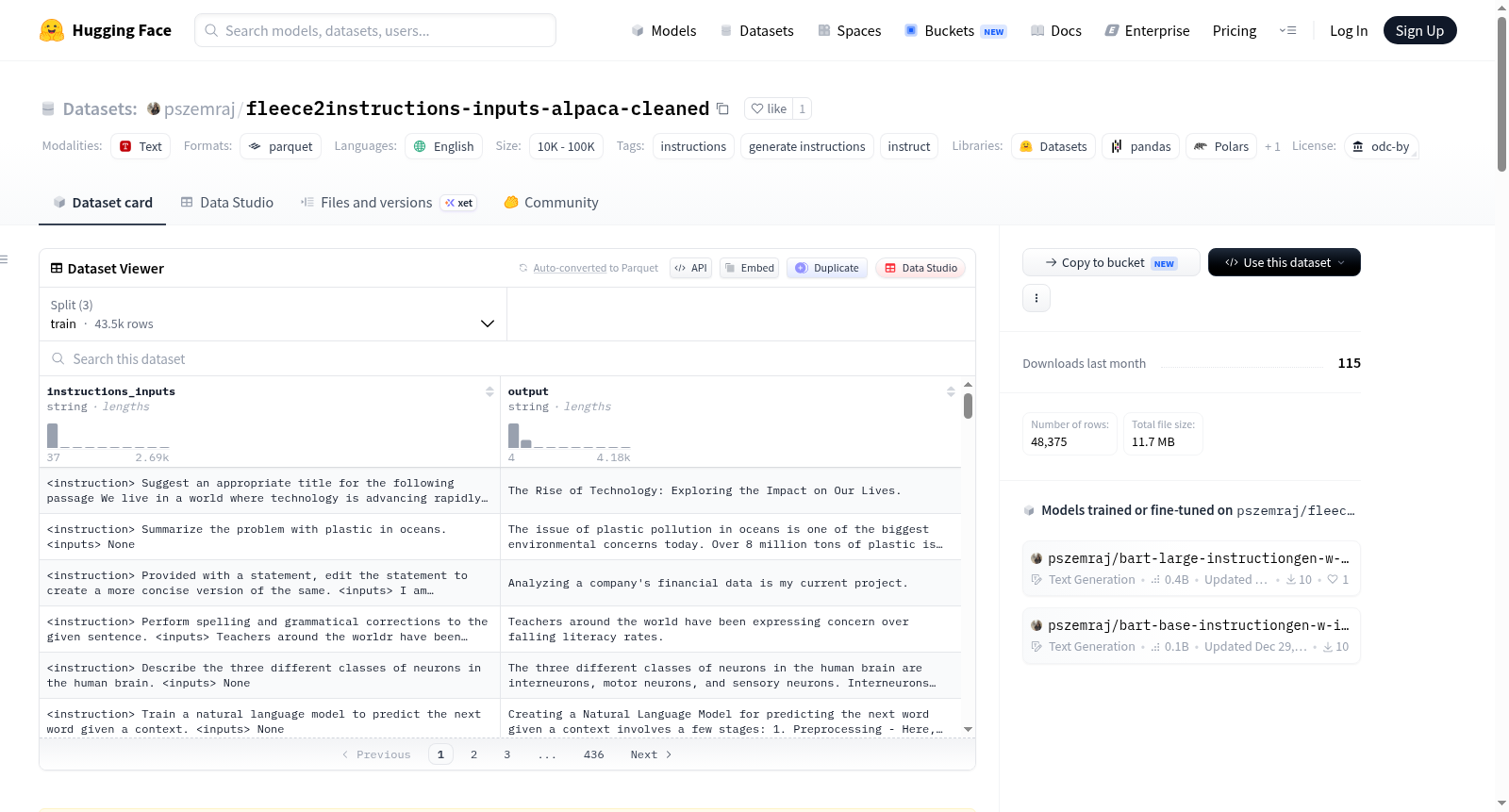Open the Community tab

coord(552,202)
